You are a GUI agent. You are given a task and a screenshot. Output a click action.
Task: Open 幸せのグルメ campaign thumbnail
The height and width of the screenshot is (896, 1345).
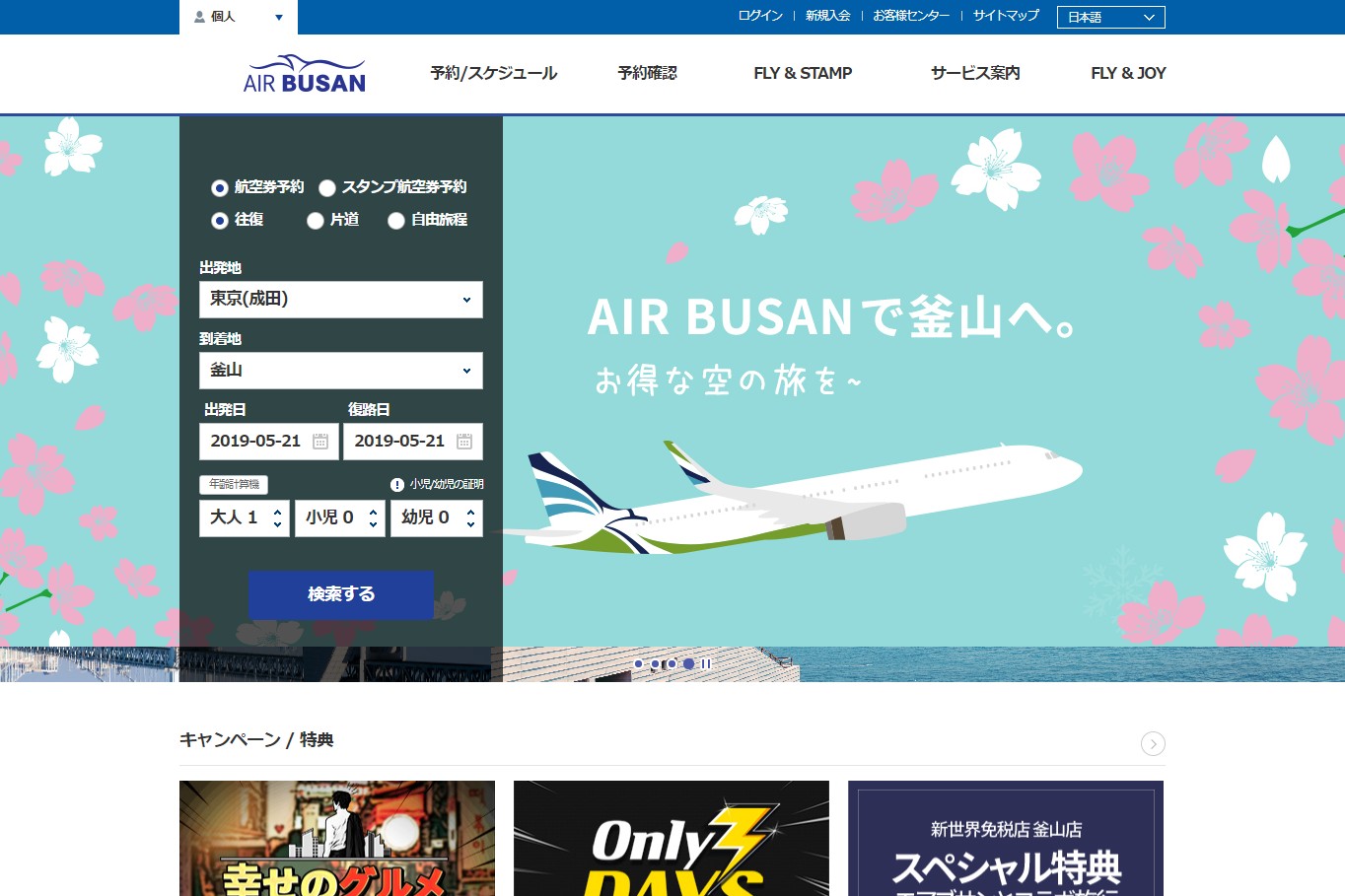pyautogui.click(x=337, y=838)
